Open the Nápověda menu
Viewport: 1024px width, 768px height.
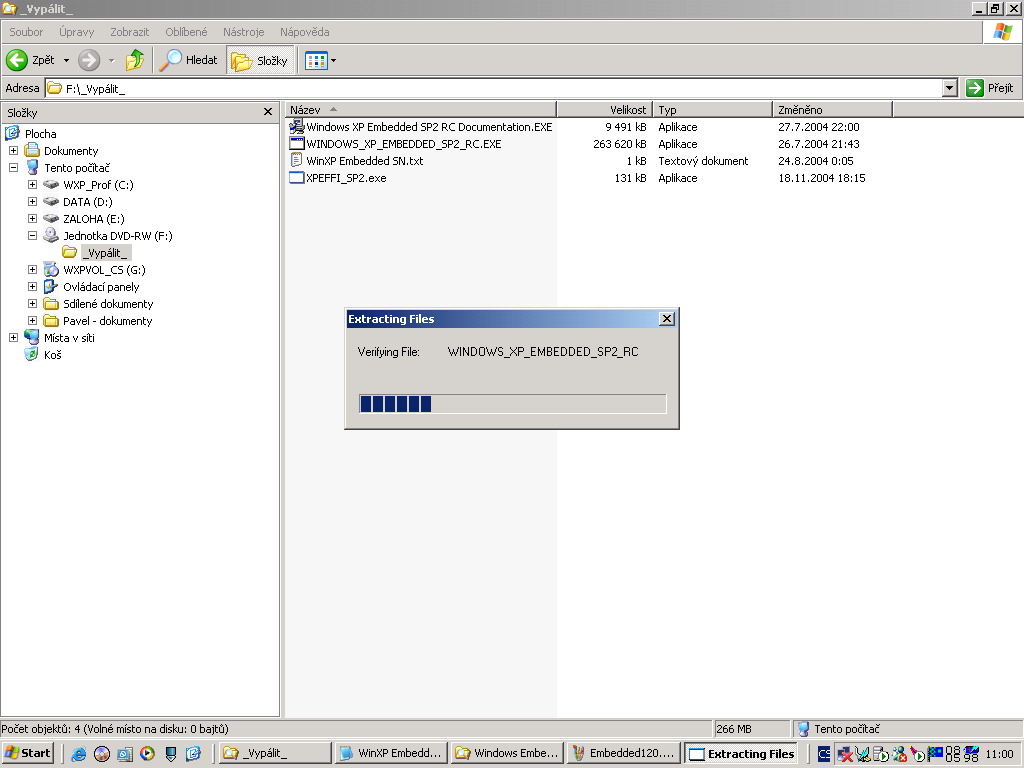pos(304,32)
